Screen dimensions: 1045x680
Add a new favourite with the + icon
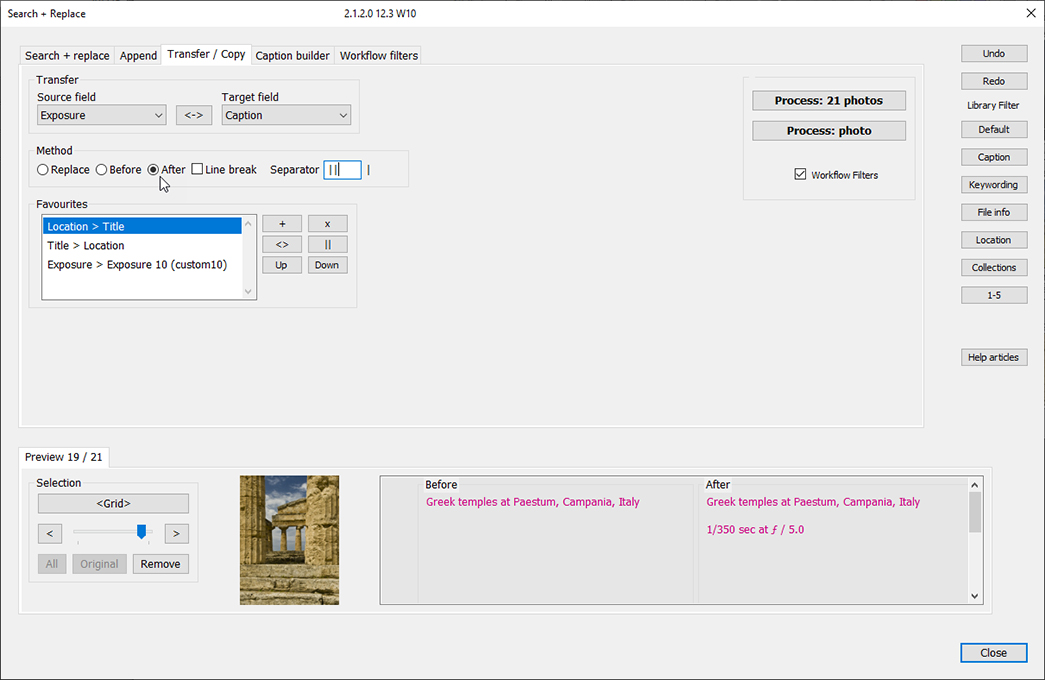pyautogui.click(x=281, y=223)
